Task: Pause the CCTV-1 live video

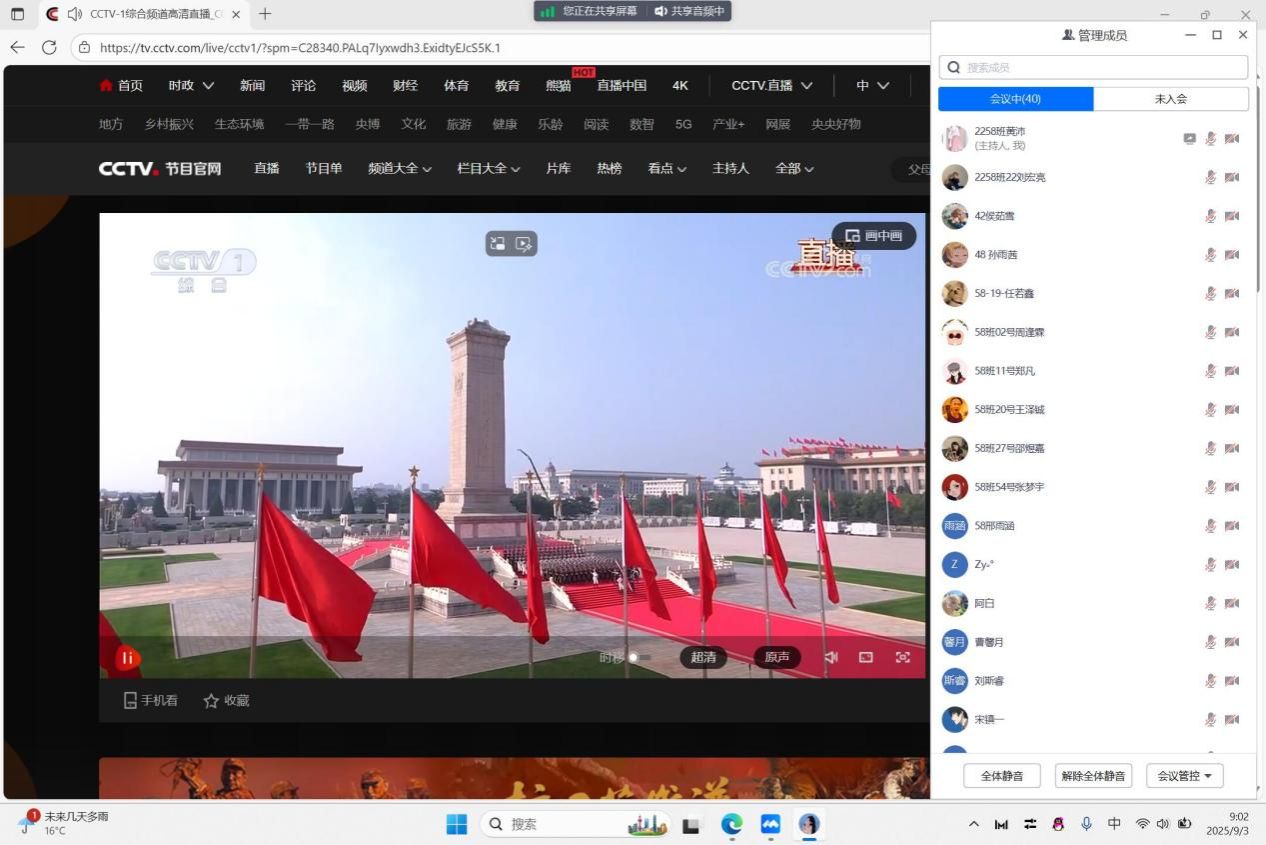Action: [127, 658]
